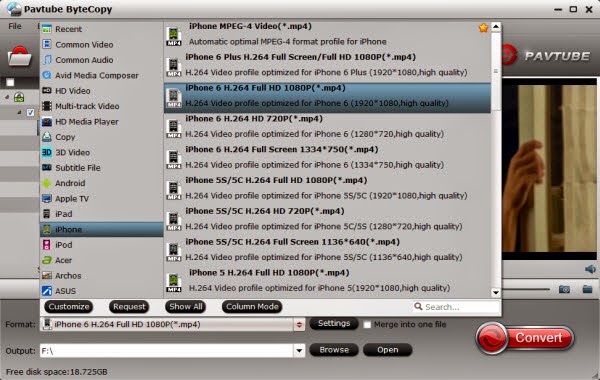The height and width of the screenshot is (380, 600).
Task: Enable Merge into one file checkbox
Action: (367, 325)
